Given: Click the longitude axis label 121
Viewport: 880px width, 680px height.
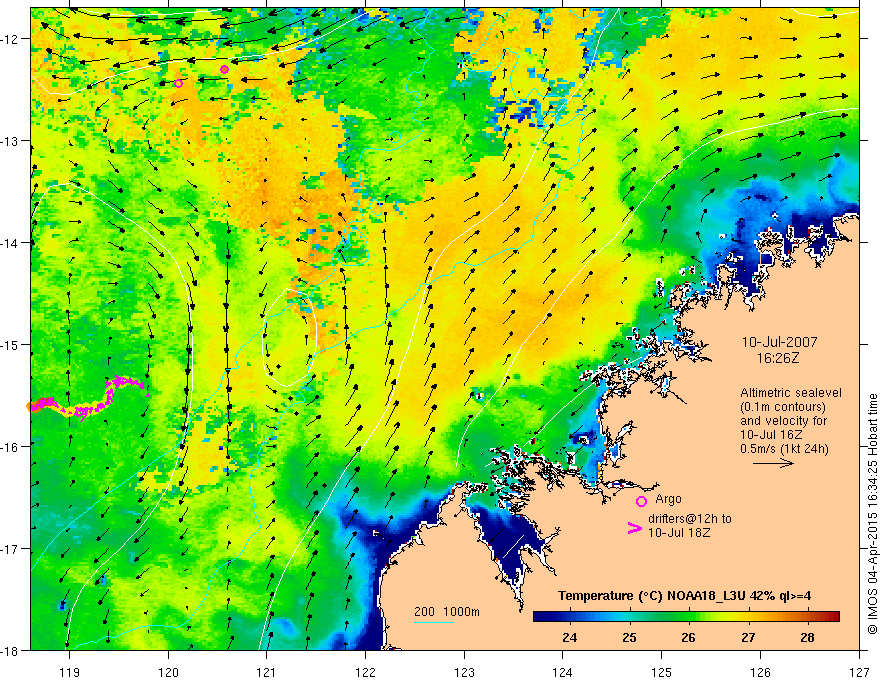Looking at the screenshot, I should click(x=267, y=672).
